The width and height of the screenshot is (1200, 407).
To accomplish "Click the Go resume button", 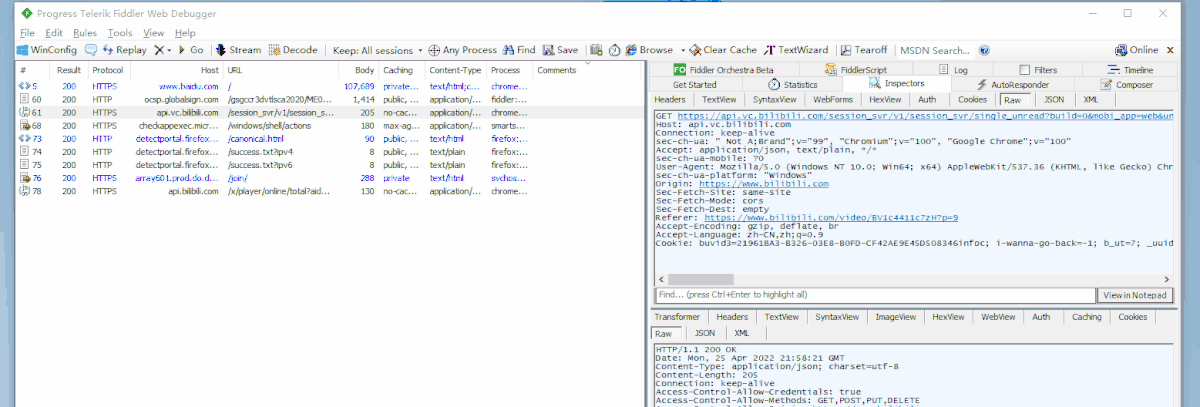I will pos(191,49).
